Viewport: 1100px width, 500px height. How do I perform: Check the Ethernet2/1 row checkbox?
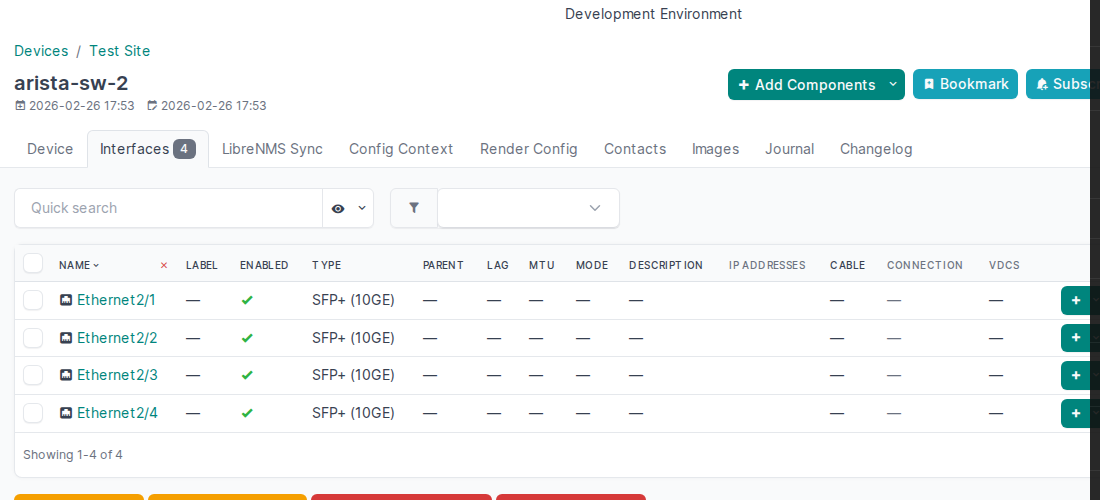[x=33, y=300]
